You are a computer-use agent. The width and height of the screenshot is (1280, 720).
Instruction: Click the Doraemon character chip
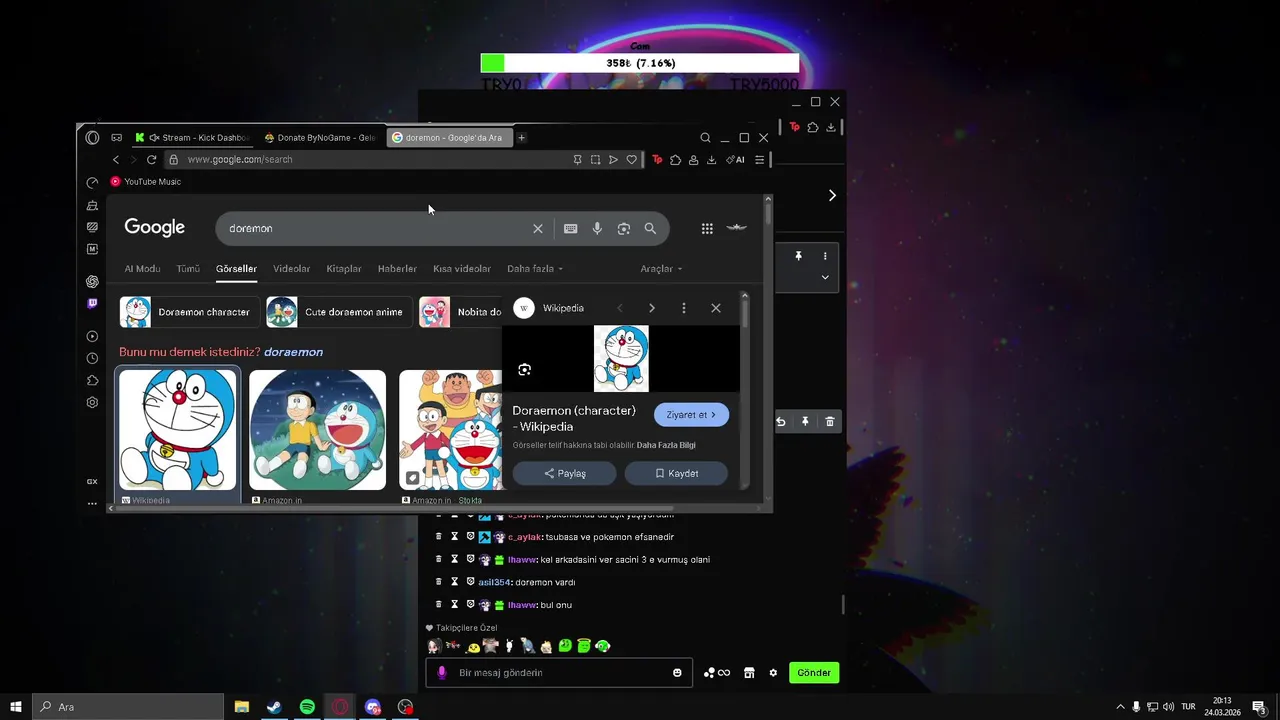pos(189,312)
